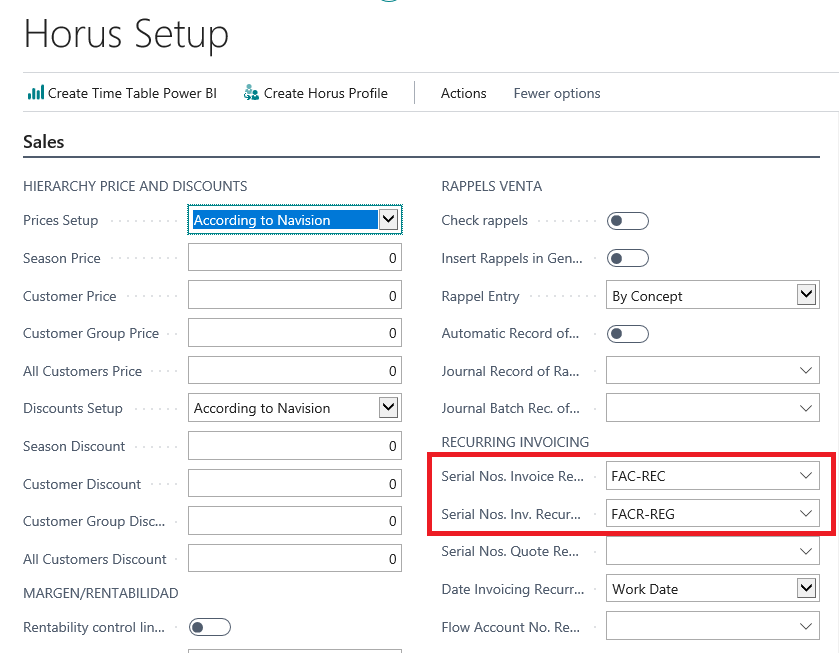Toggle the Check rappels switch
This screenshot has width=839, height=653.
[628, 221]
